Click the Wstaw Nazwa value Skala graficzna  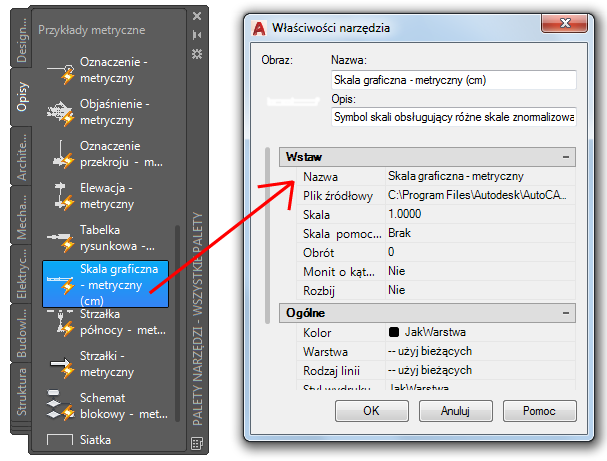[480, 176]
